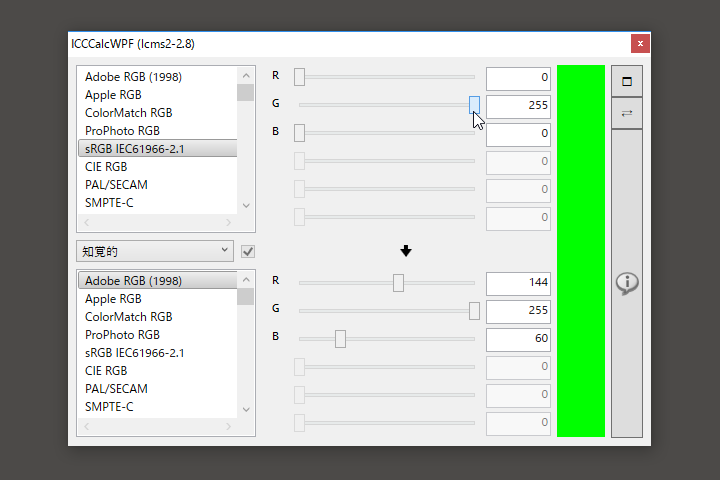
Task: Click the destination R field showing 144
Action: pos(518,283)
